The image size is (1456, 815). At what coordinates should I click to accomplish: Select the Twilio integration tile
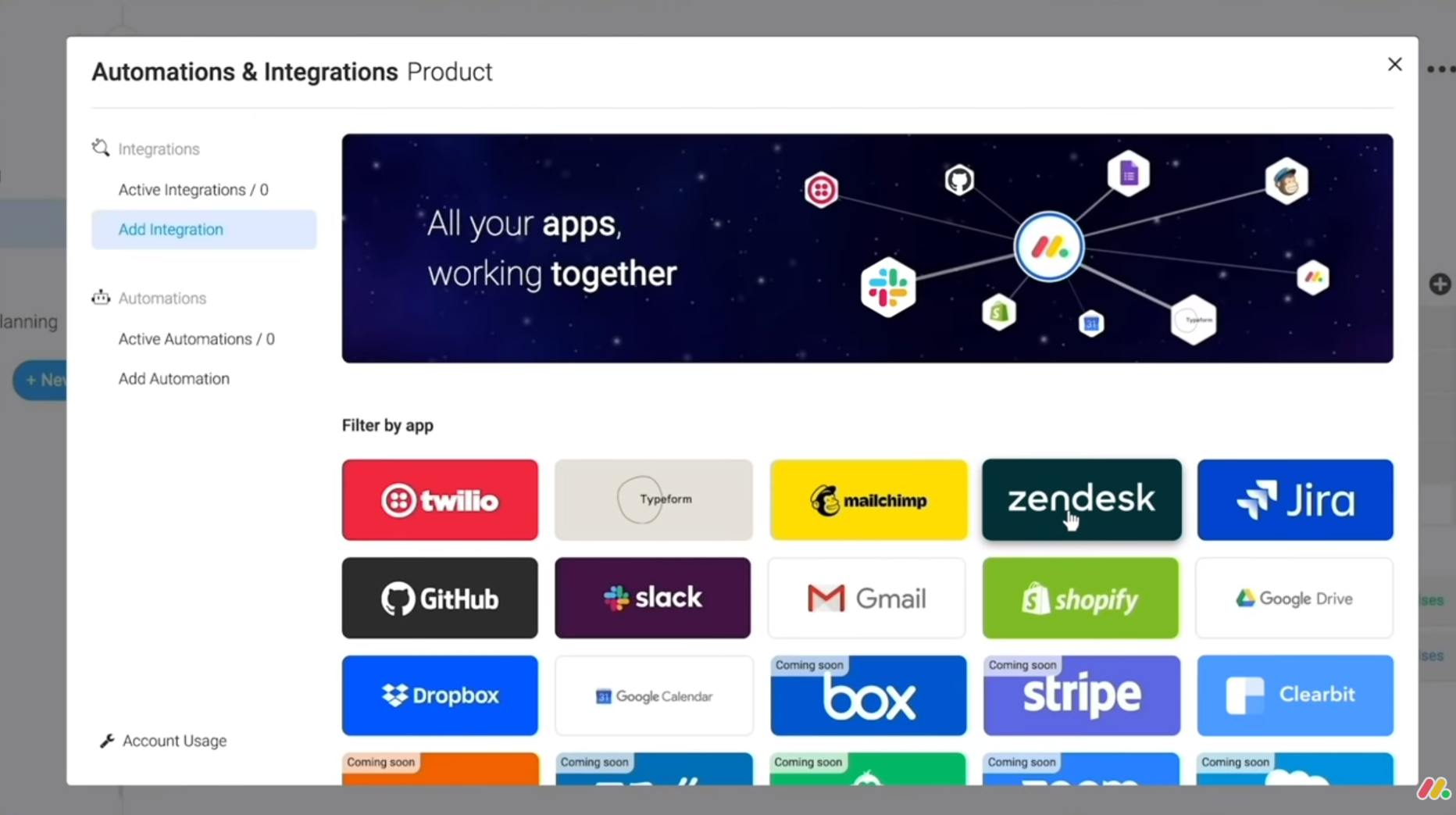440,500
